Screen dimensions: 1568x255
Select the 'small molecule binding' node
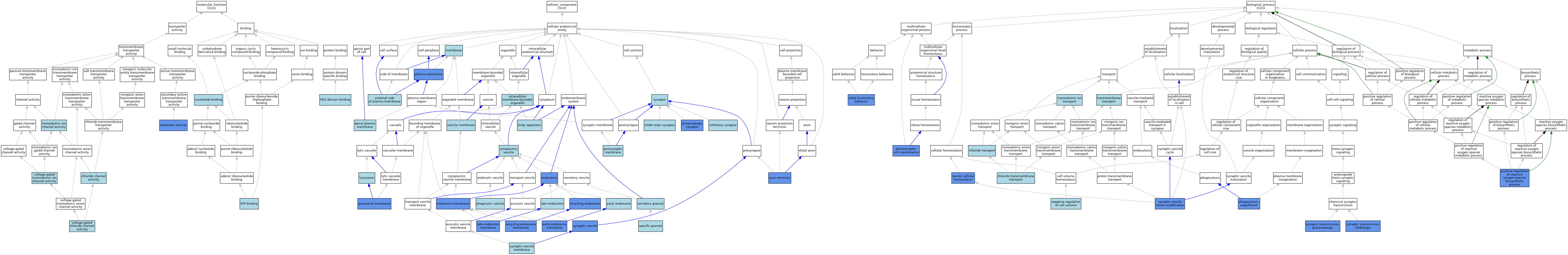tap(180, 50)
